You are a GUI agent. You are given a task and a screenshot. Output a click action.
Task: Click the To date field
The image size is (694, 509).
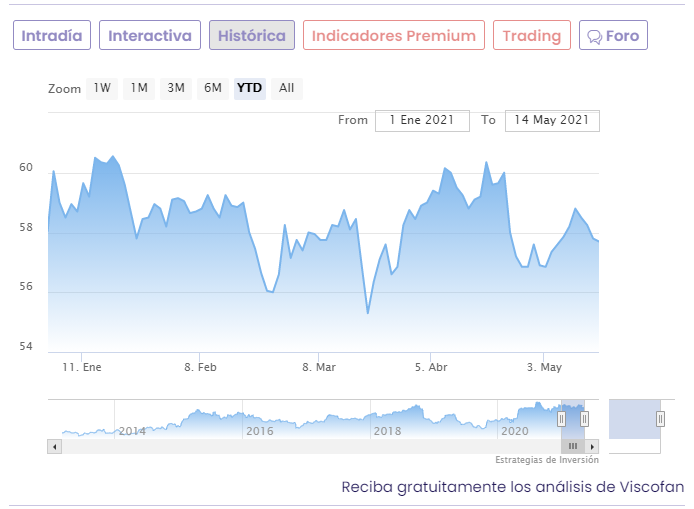(x=552, y=120)
